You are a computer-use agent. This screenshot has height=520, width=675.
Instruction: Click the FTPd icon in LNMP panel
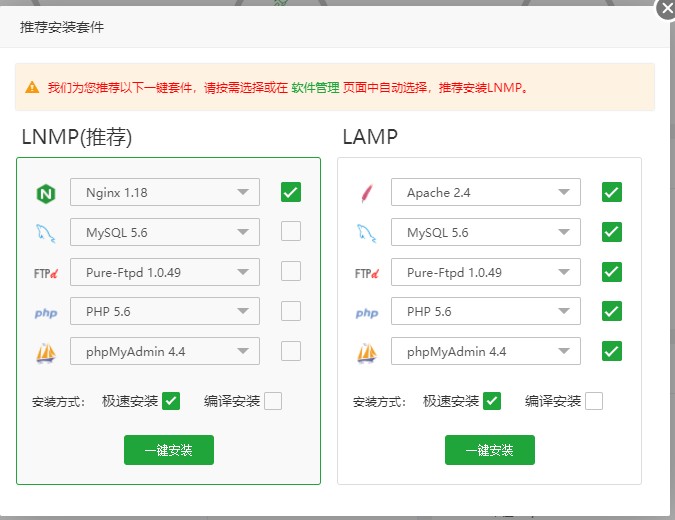tap(46, 273)
